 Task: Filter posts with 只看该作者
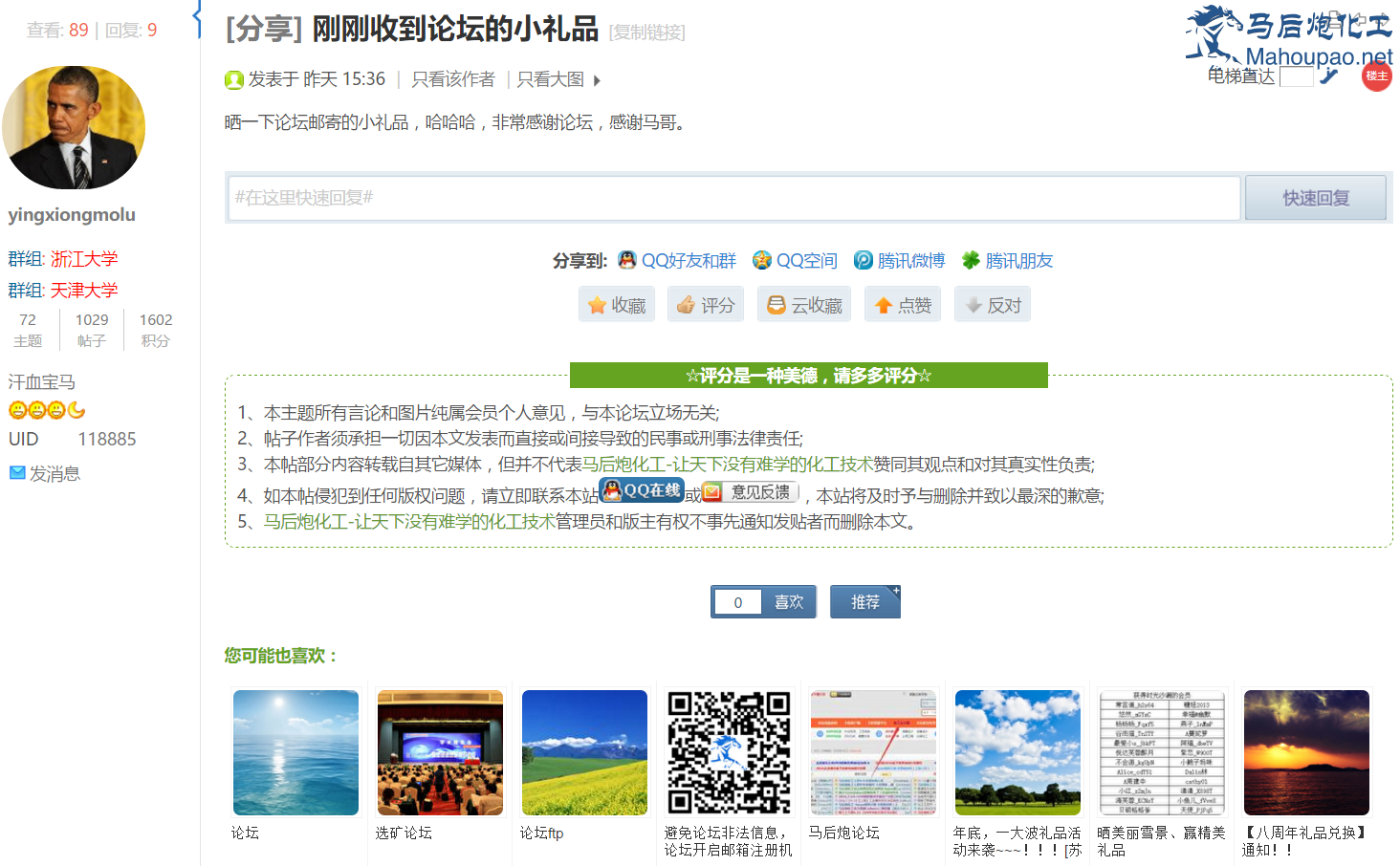[452, 79]
